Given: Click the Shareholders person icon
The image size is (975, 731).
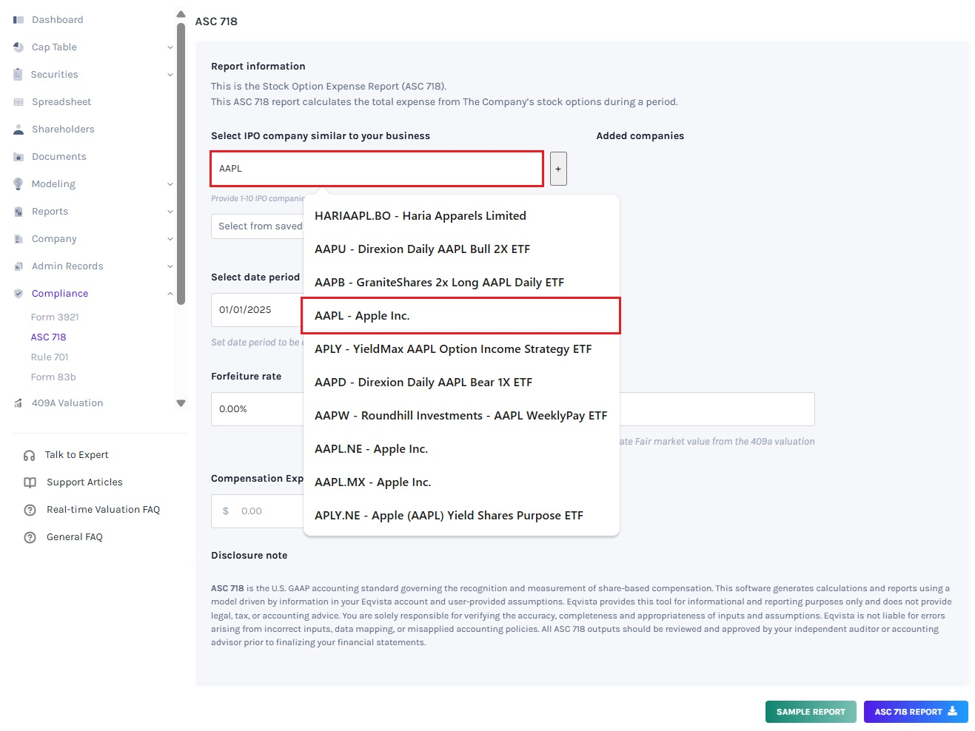Looking at the screenshot, I should pos(18,129).
